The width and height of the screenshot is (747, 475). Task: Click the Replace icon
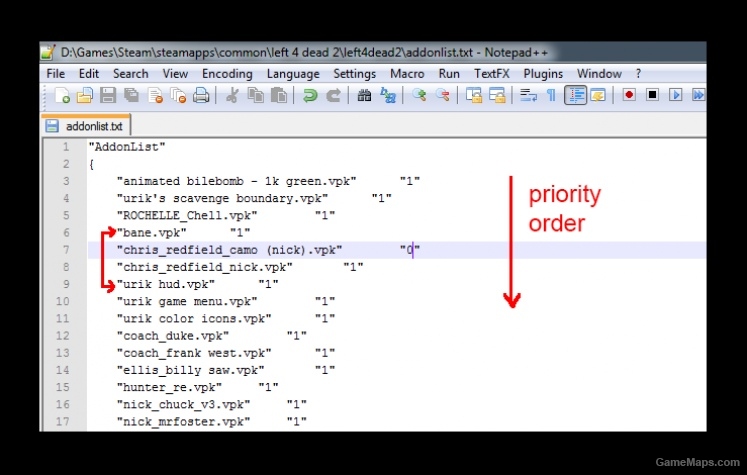click(388, 95)
